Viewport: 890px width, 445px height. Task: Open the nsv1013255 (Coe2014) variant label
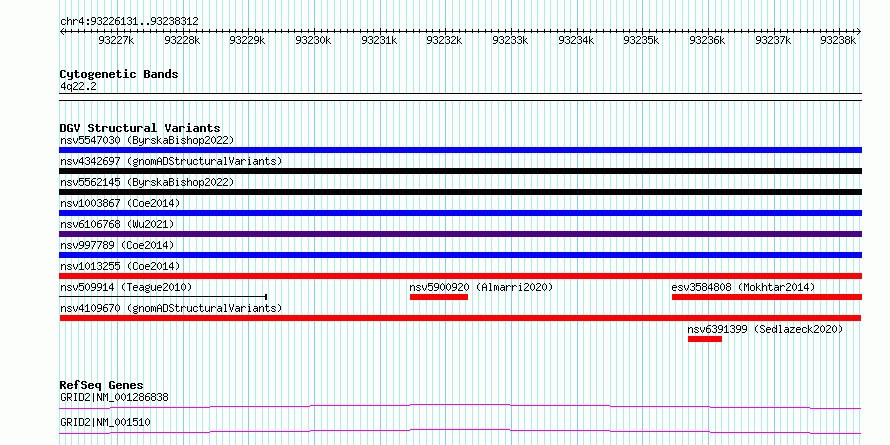pyautogui.click(x=120, y=266)
